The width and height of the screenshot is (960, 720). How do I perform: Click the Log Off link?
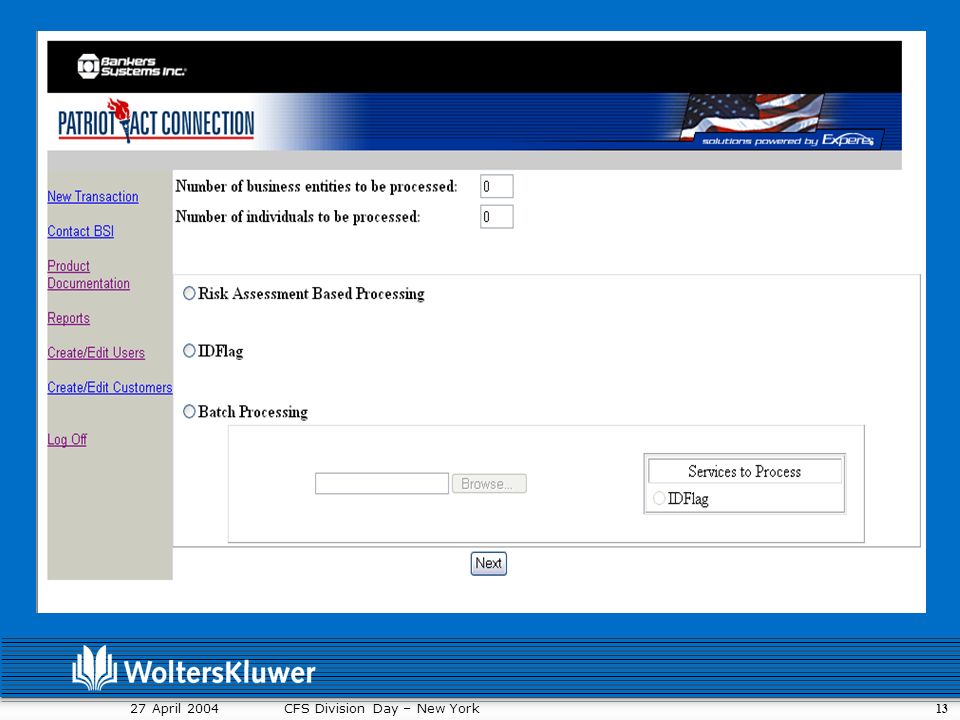(67, 440)
